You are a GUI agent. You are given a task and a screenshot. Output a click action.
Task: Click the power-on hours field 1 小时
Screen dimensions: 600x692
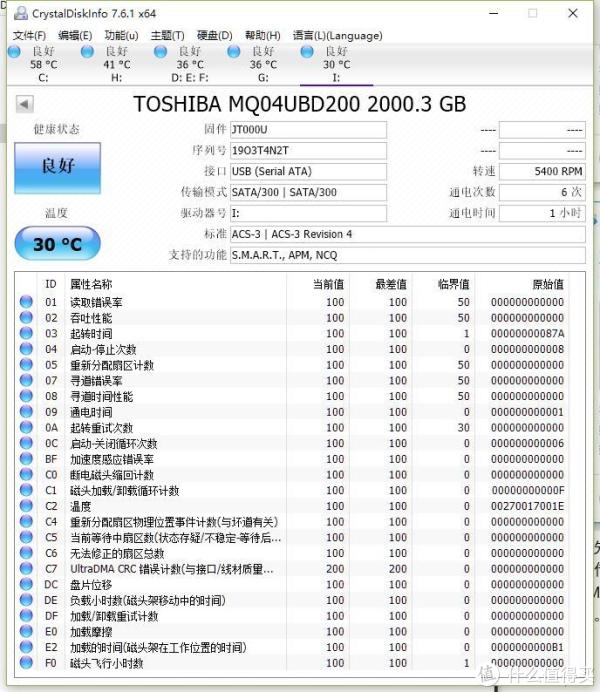point(542,214)
